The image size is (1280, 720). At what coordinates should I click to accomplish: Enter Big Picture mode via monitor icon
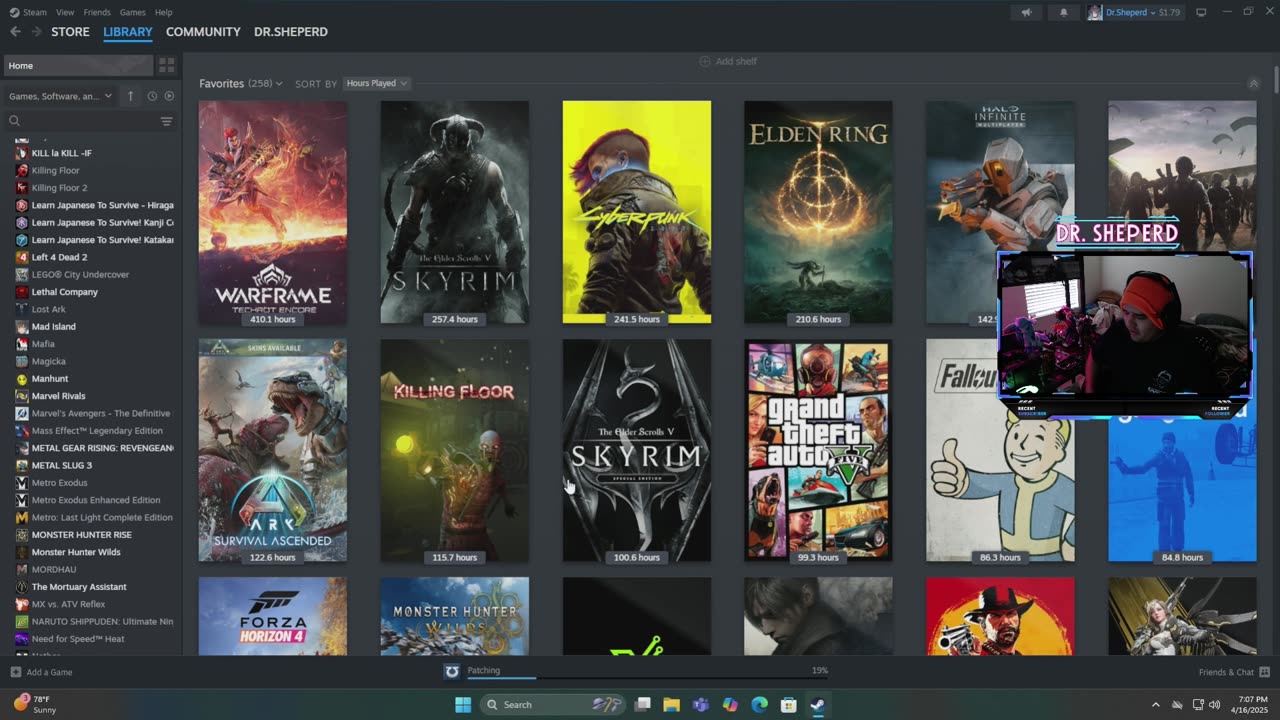(1201, 12)
